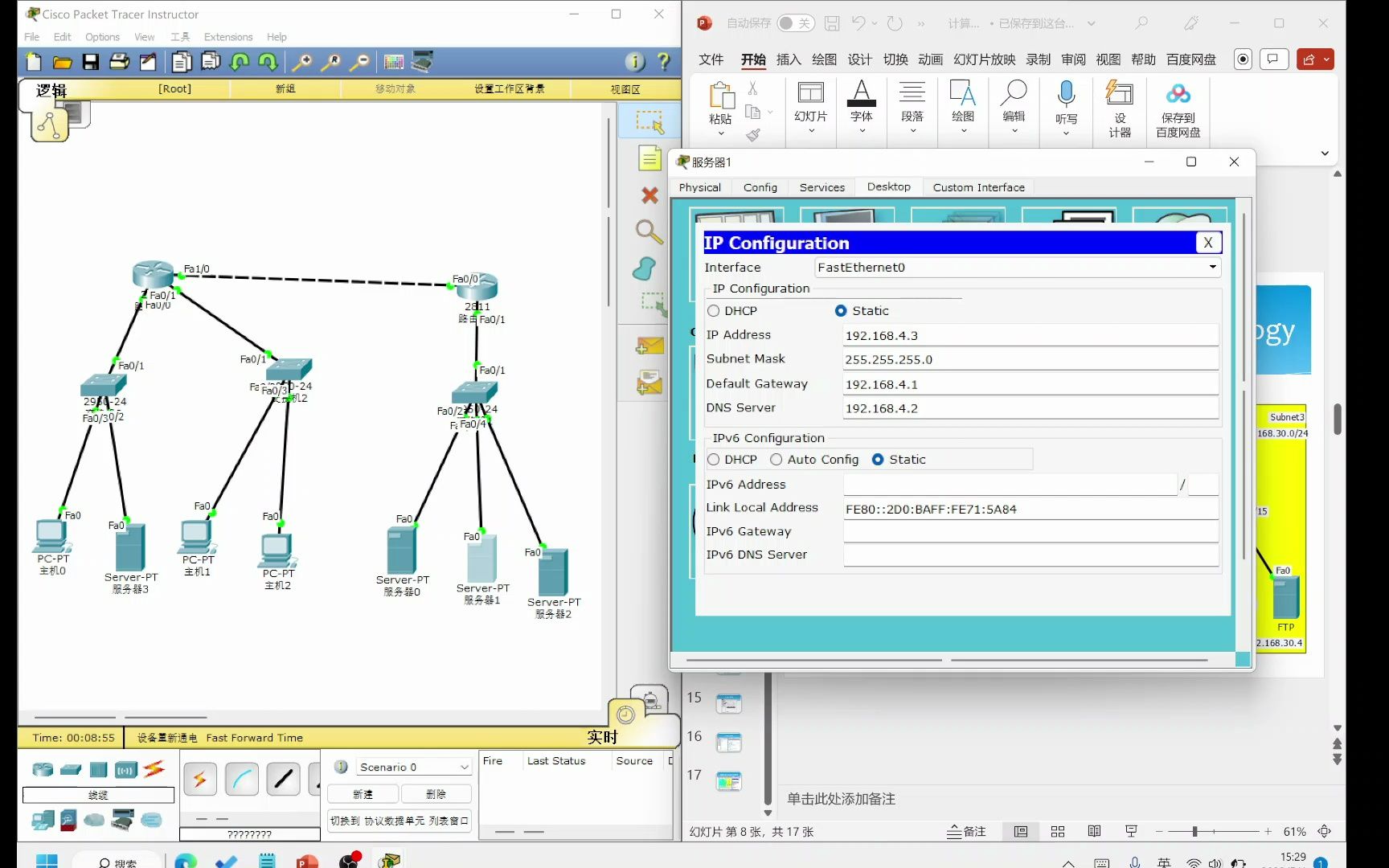The height and width of the screenshot is (868, 1389).
Task: Expand the PowerPoint Font group dropdown
Action: [x=862, y=130]
